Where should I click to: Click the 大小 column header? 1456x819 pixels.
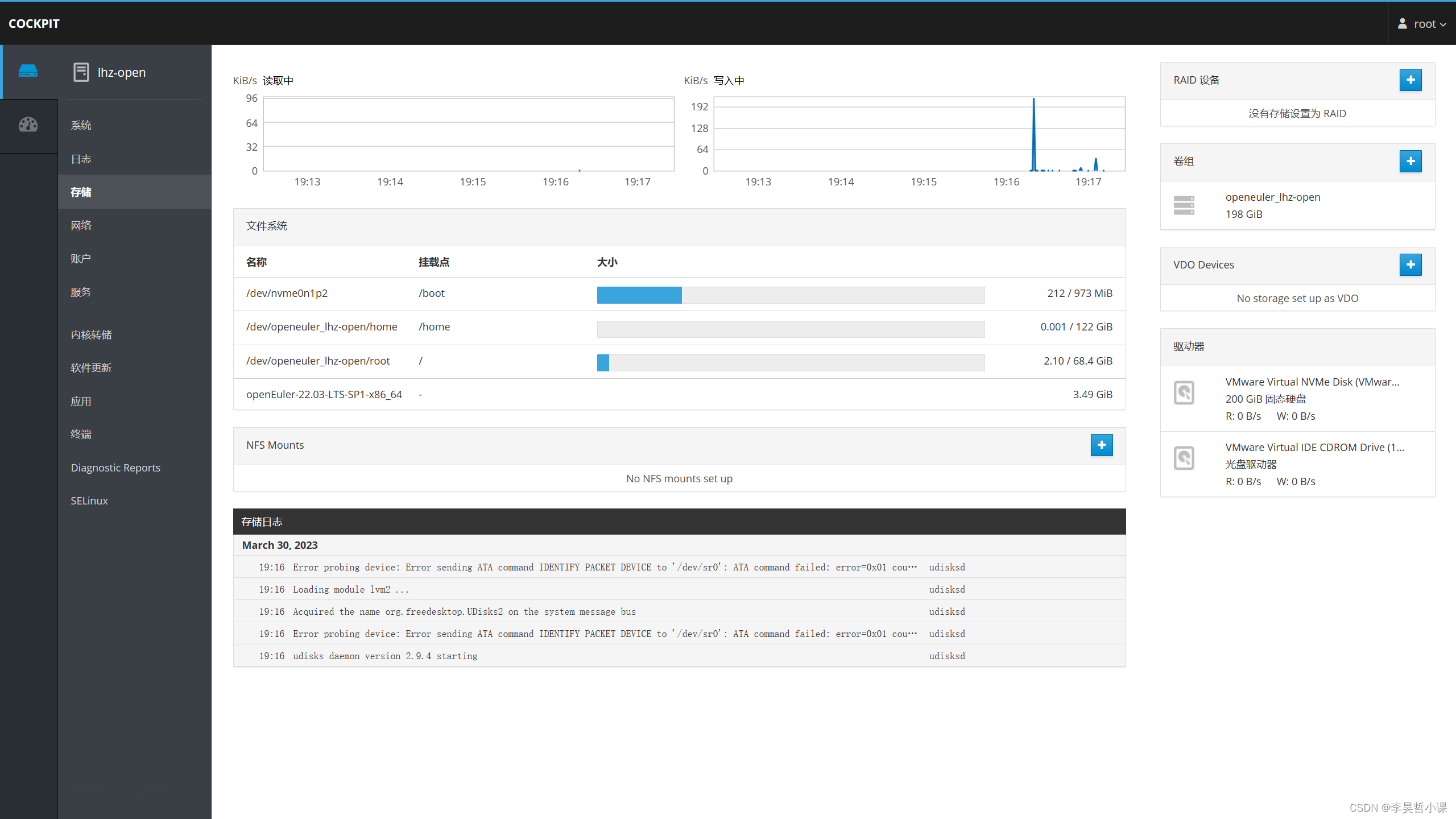coord(607,262)
